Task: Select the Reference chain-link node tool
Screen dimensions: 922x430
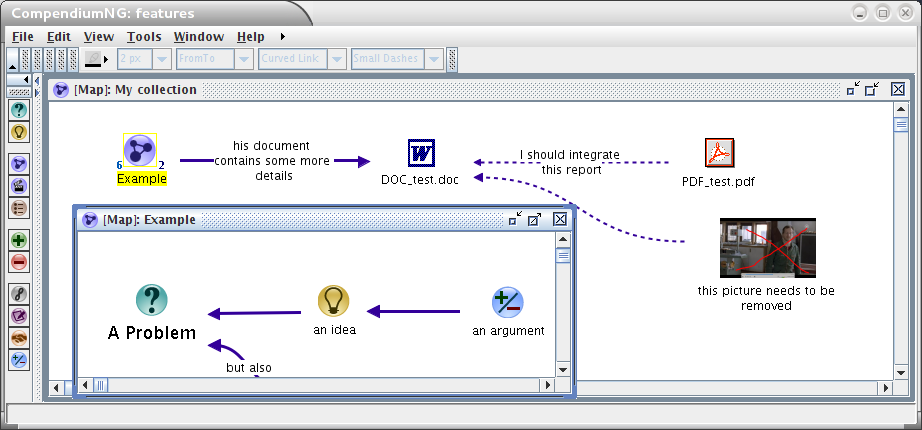Action: 19,295
